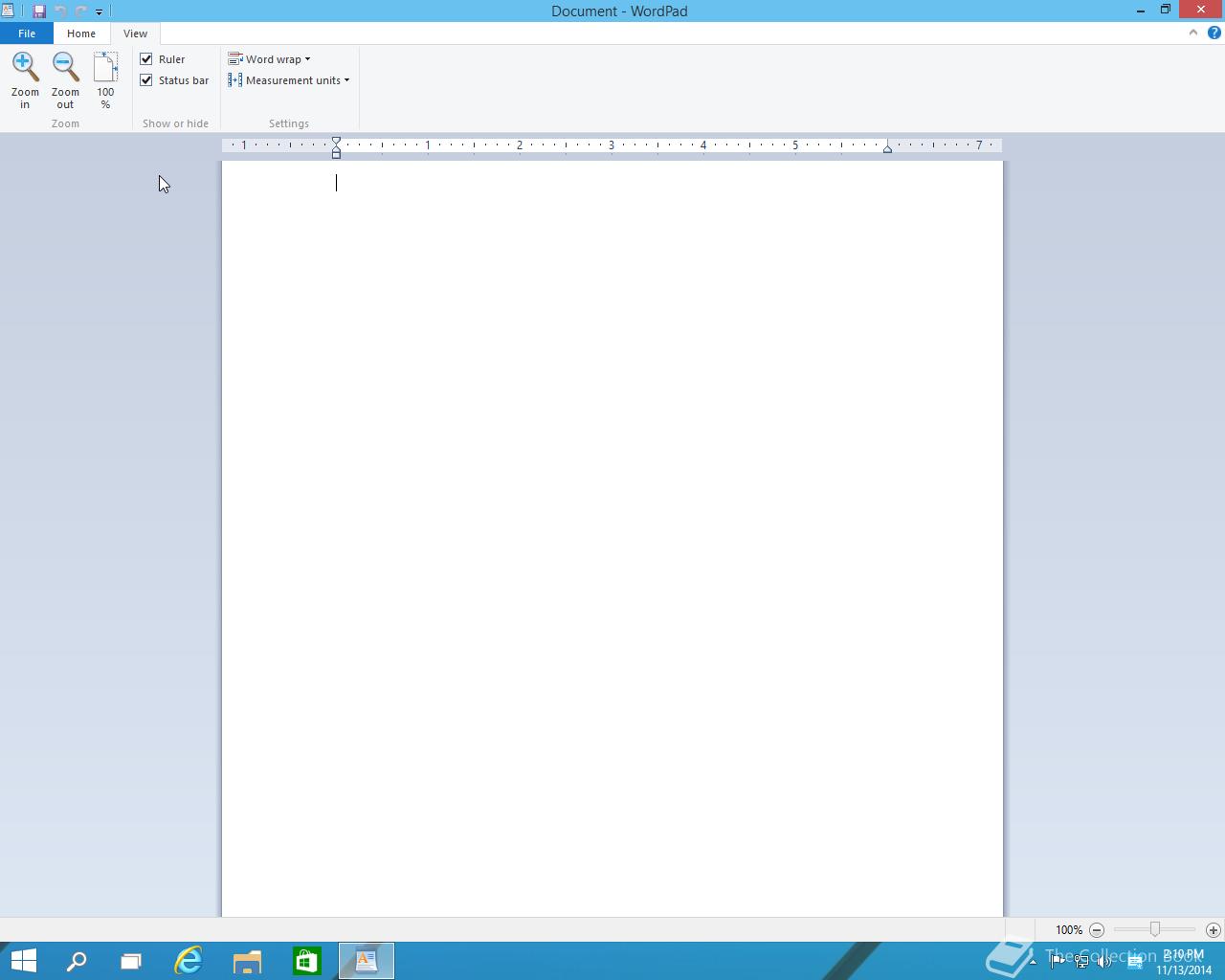Image resolution: width=1225 pixels, height=980 pixels.
Task: Click the first-line indent marker on ruler
Action: pos(336,142)
